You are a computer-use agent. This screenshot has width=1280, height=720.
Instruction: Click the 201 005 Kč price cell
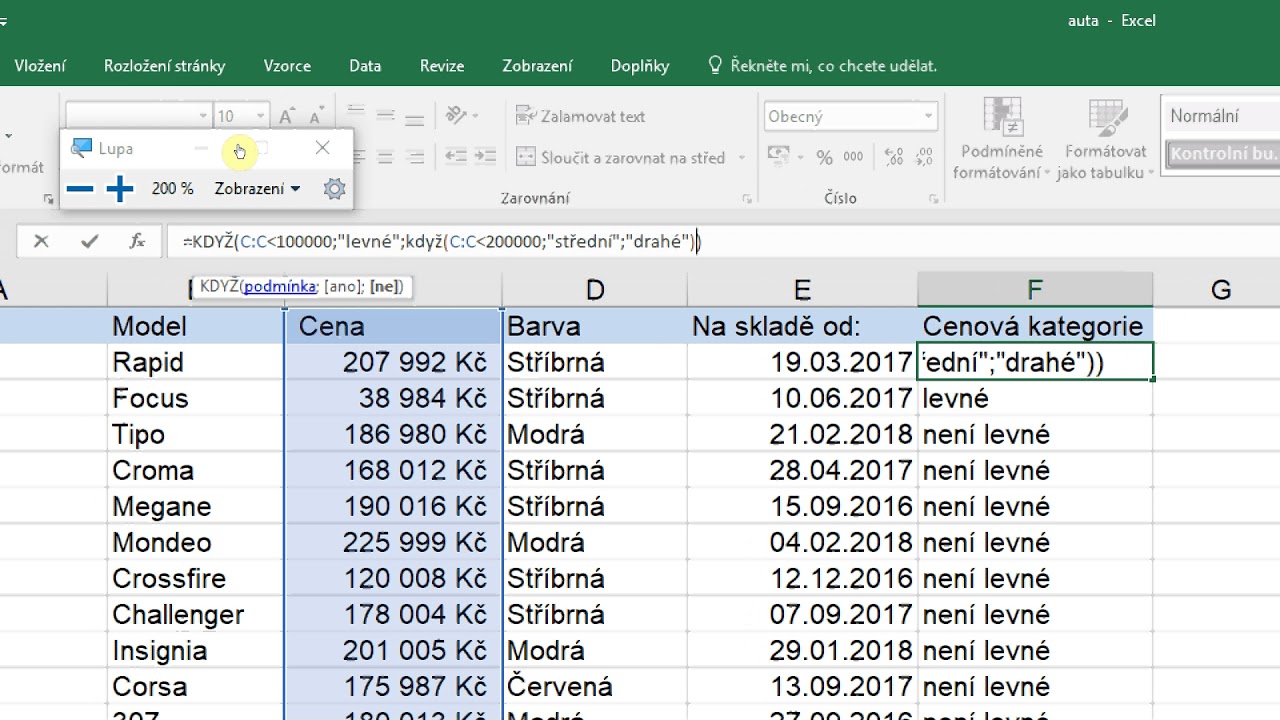[393, 650]
